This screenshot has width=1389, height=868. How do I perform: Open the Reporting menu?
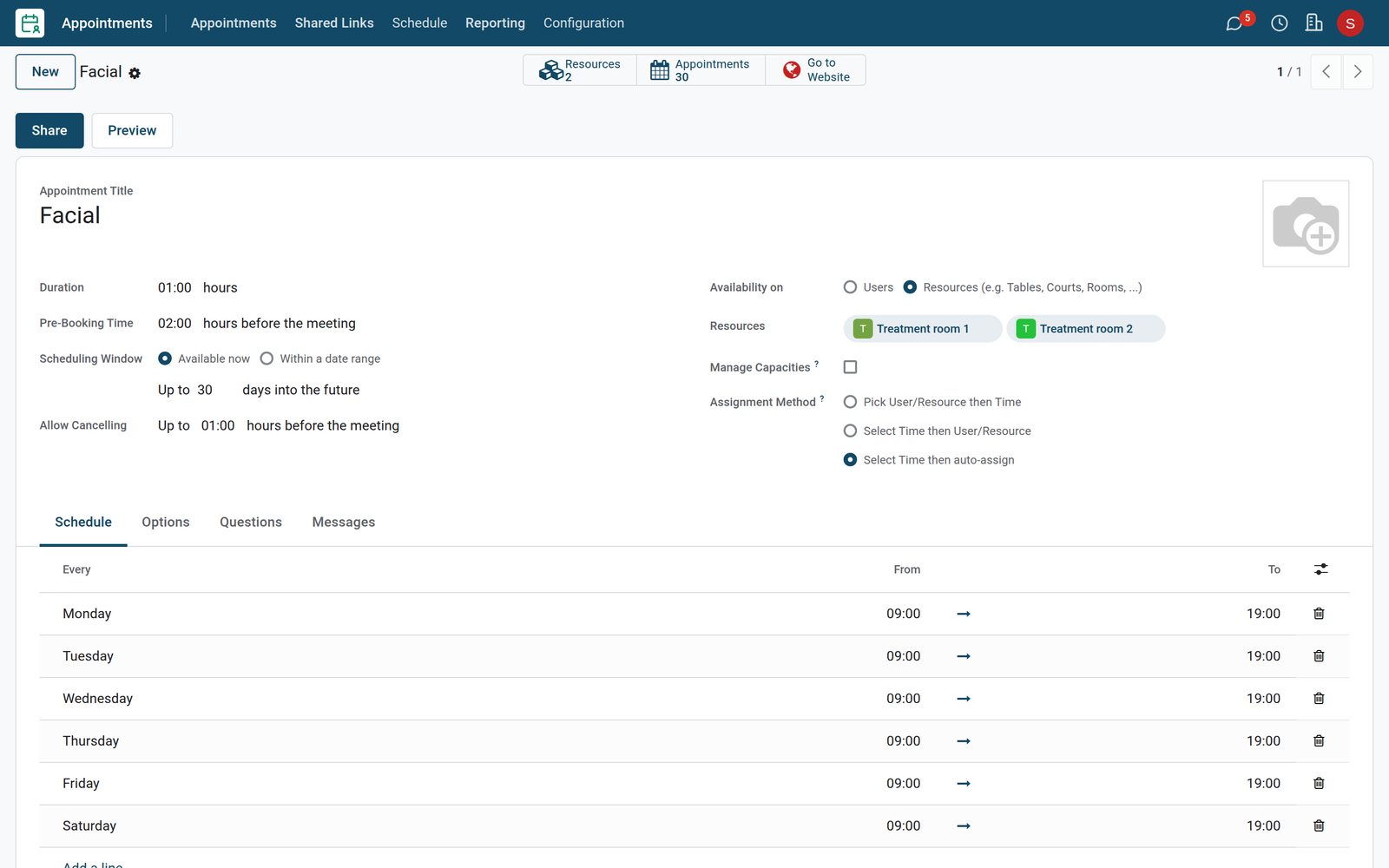[495, 23]
